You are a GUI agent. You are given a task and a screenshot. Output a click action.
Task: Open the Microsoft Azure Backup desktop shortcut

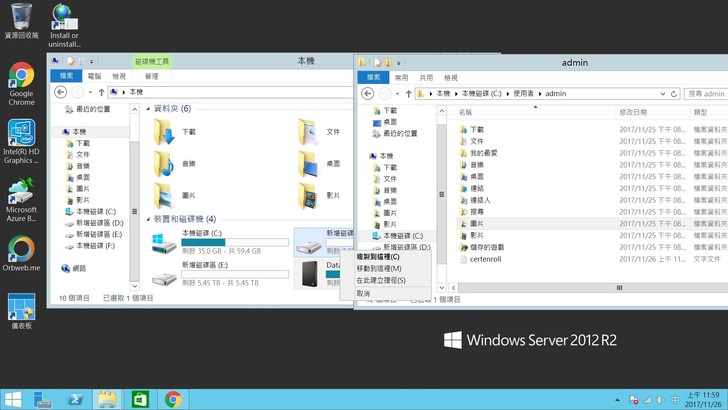pyautogui.click(x=21, y=200)
